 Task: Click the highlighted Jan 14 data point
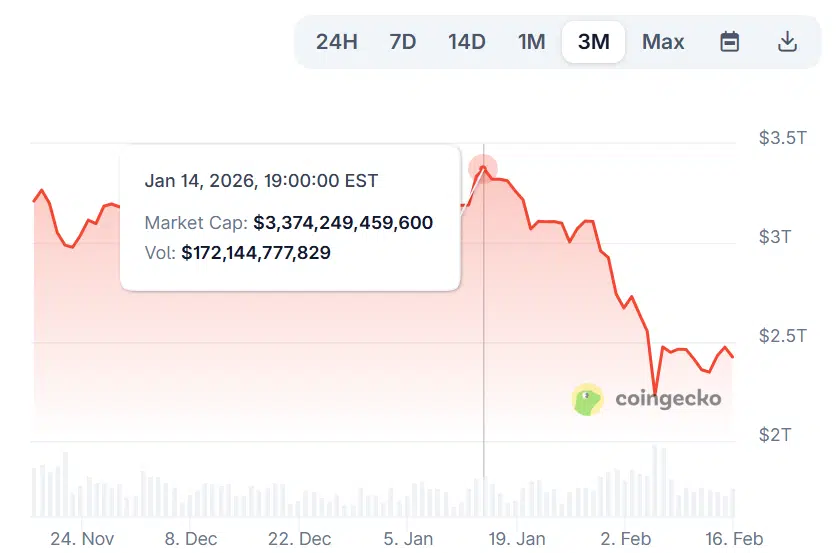483,168
